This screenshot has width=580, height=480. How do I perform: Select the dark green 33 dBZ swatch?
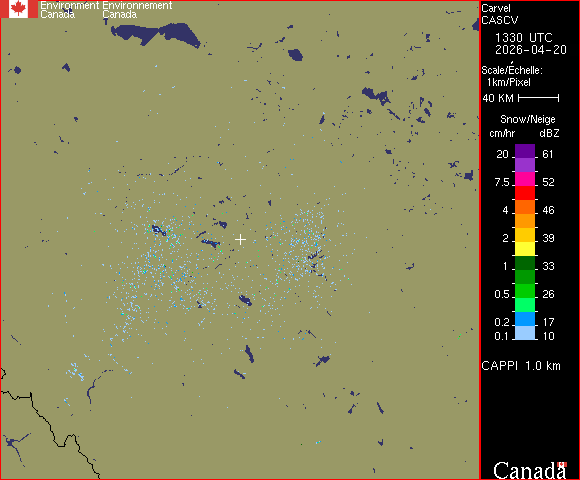point(525,263)
